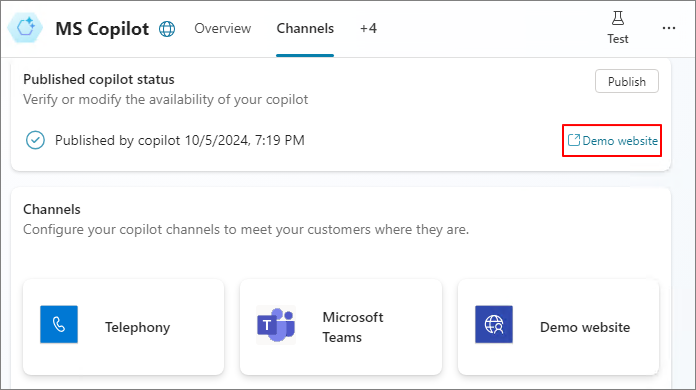Select the Channels tab

[305, 28]
